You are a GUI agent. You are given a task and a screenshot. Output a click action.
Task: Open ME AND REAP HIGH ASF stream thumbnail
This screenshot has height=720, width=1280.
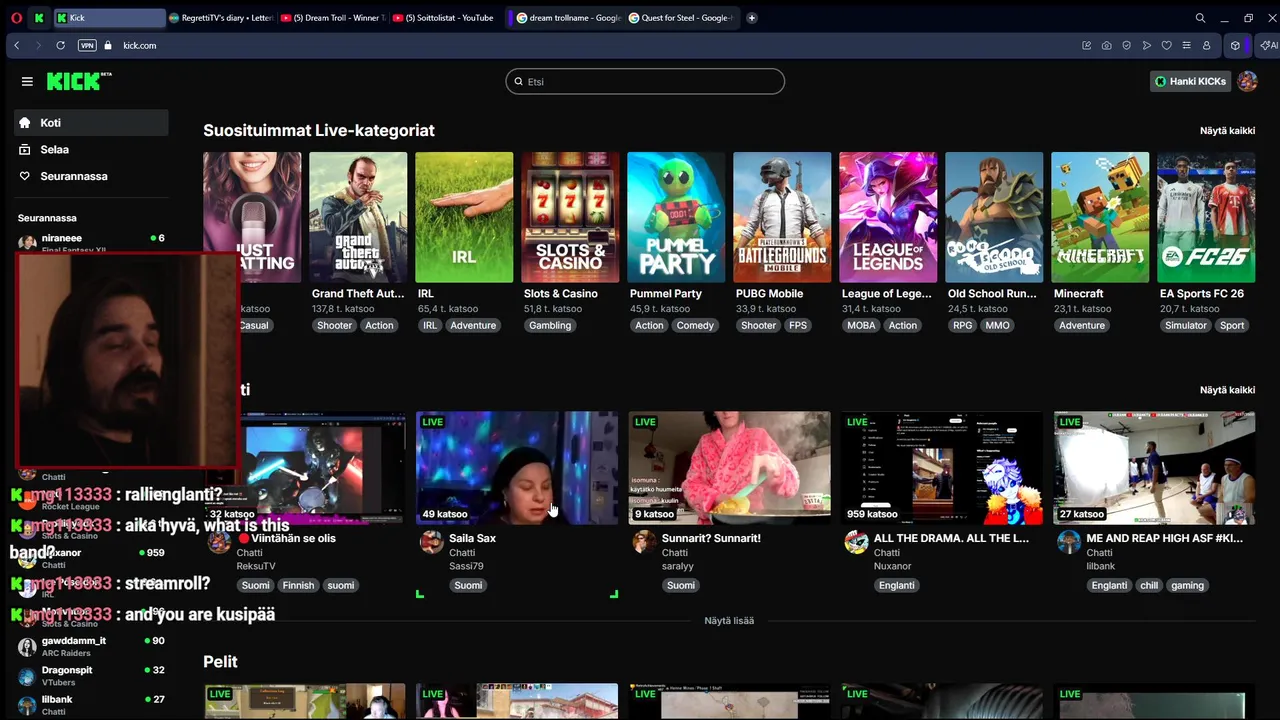[x=1154, y=468]
